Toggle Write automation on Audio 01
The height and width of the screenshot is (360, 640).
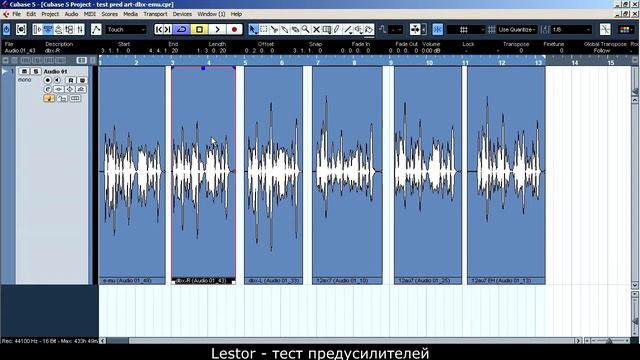pyautogui.click(x=82, y=80)
